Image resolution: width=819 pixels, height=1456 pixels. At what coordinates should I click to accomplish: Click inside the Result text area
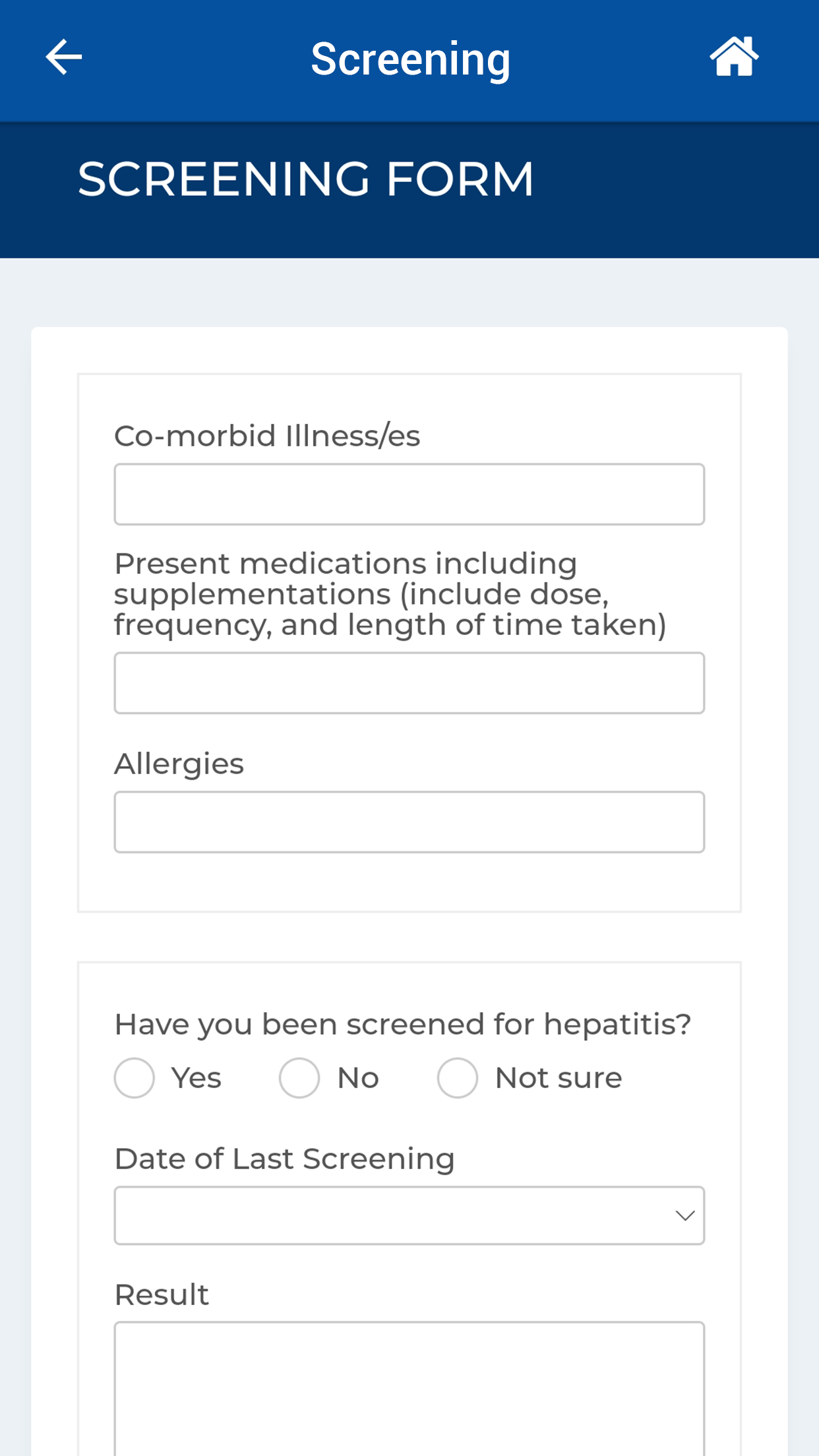coord(409,1389)
